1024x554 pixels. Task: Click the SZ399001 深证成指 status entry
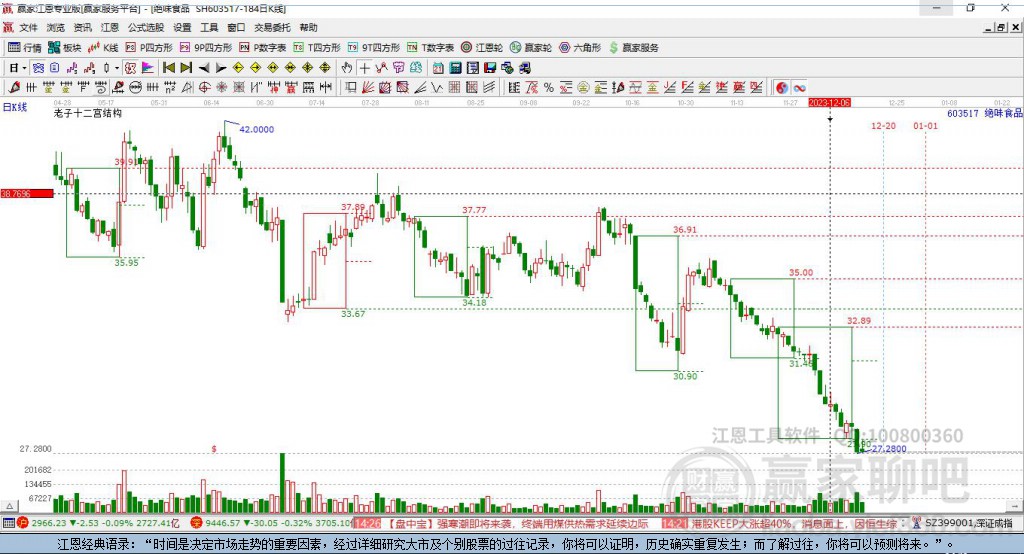coord(968,523)
